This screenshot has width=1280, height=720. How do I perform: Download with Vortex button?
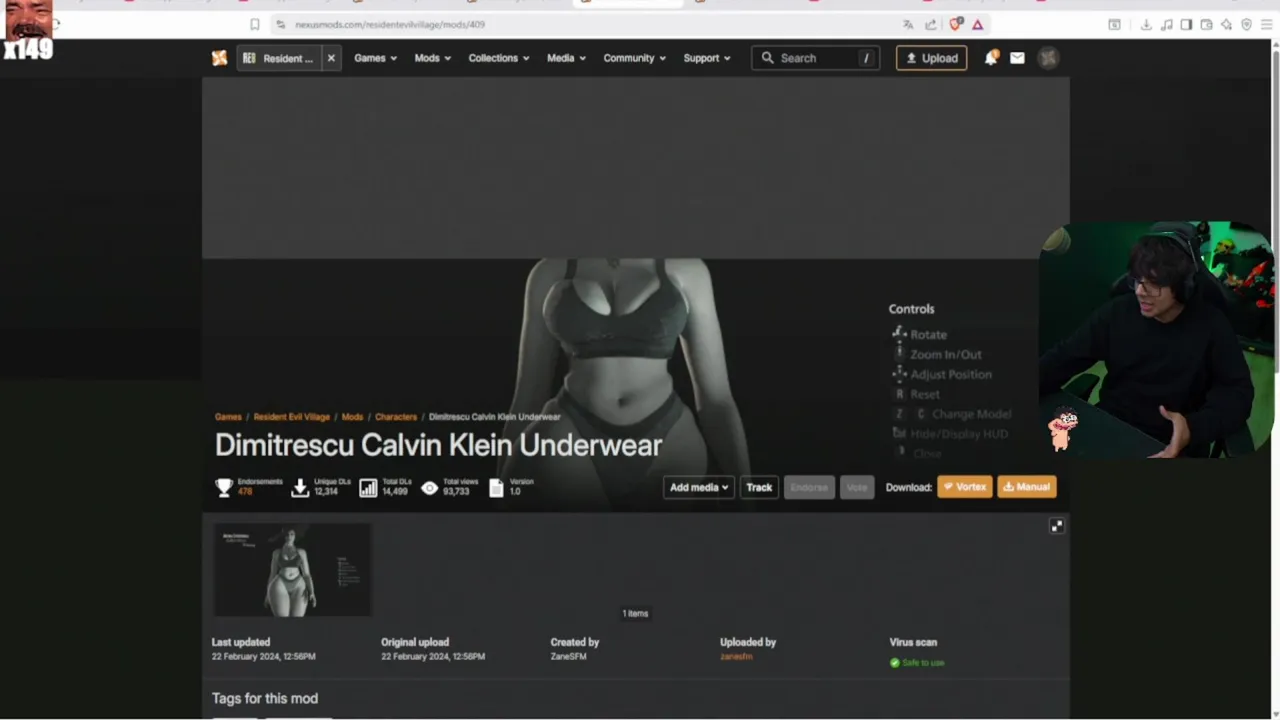pyautogui.click(x=964, y=487)
